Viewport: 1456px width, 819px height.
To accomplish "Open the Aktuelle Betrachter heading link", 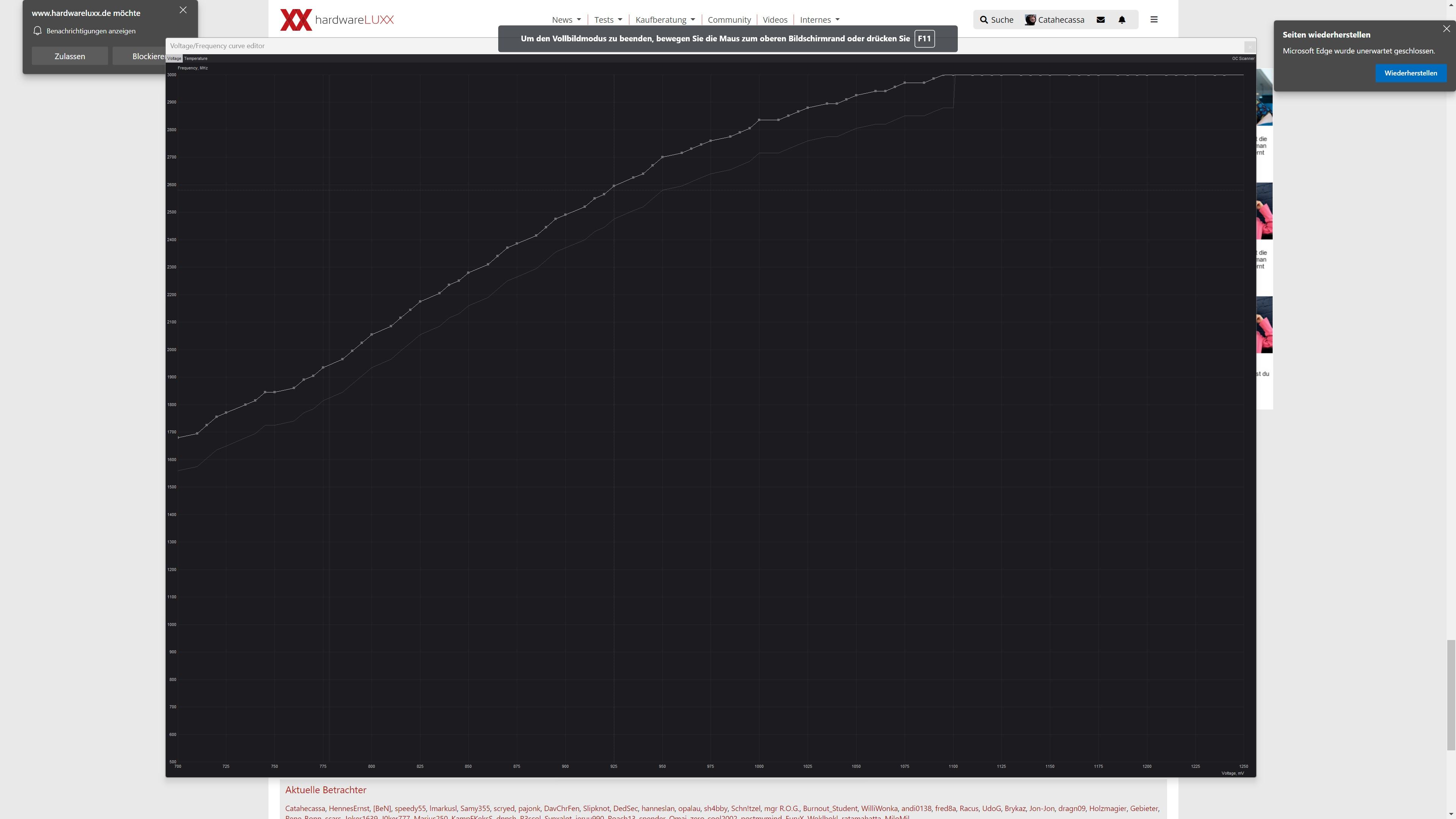I will pyautogui.click(x=326, y=789).
